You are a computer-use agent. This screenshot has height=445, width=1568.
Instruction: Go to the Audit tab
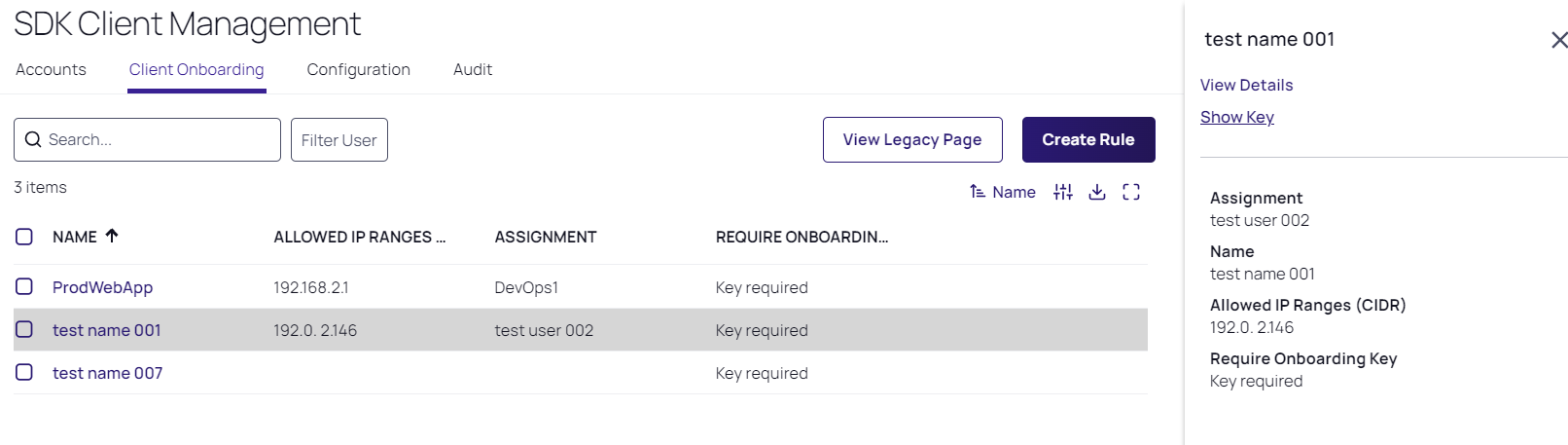[x=473, y=70]
